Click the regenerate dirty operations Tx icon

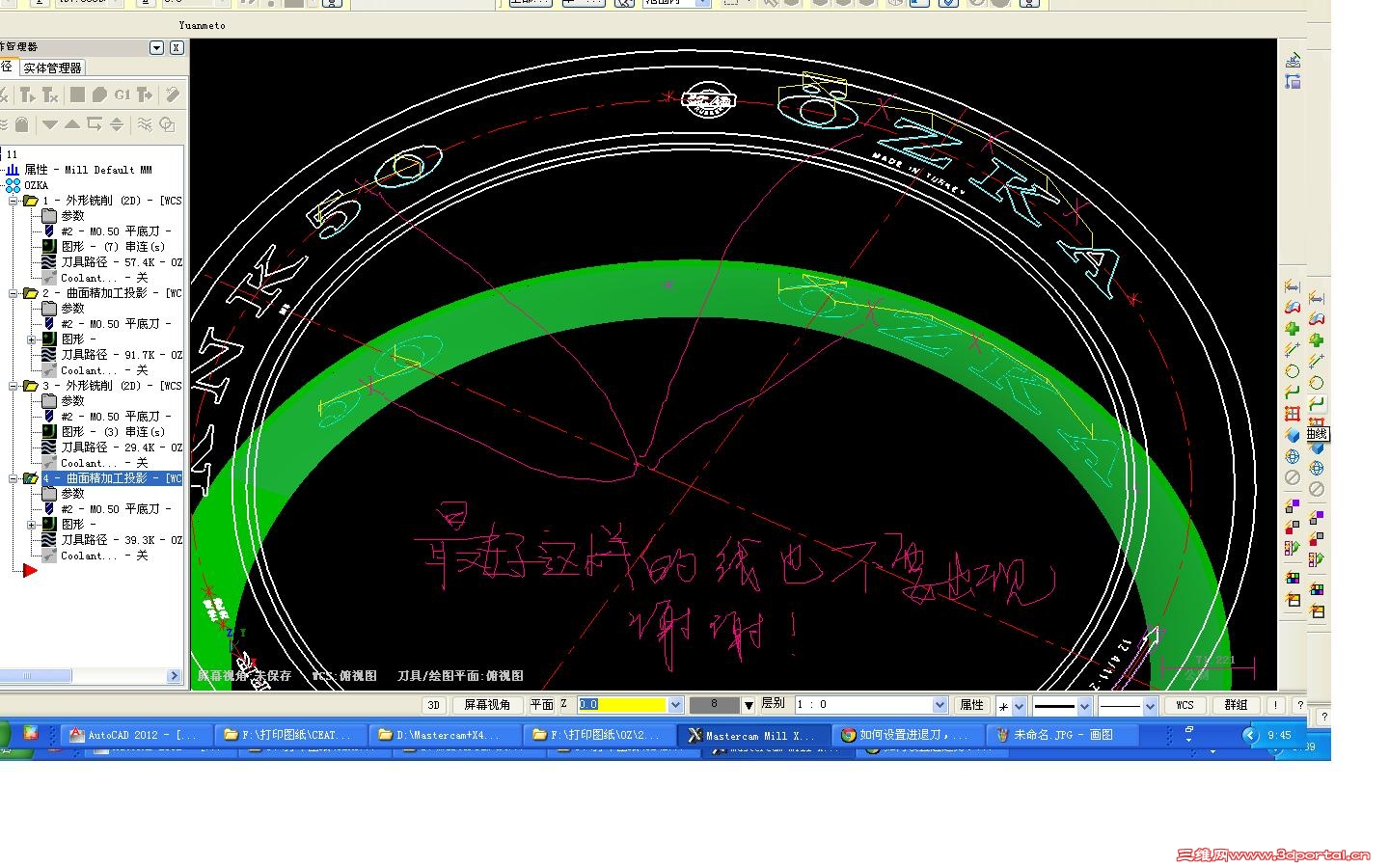pos(49,95)
